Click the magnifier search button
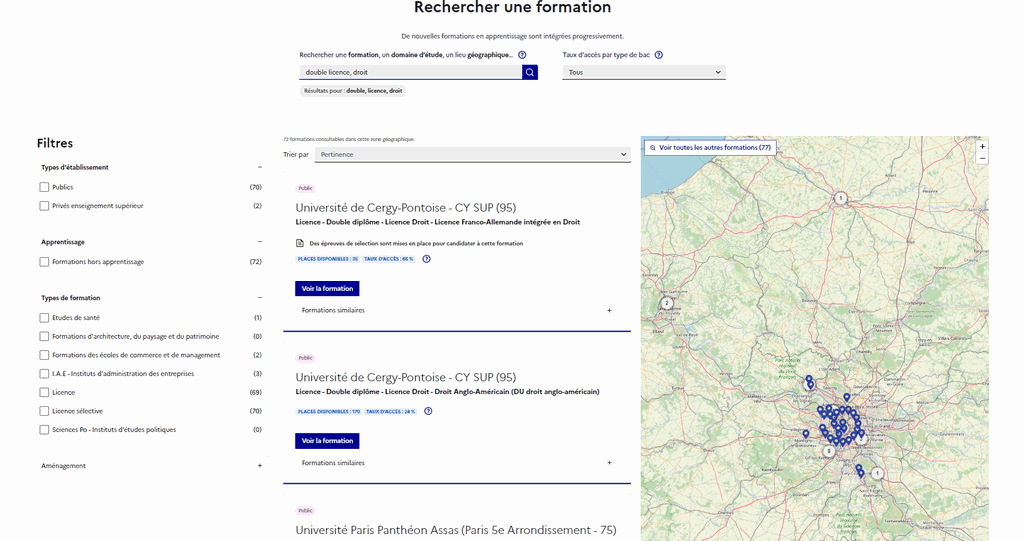 (x=530, y=73)
